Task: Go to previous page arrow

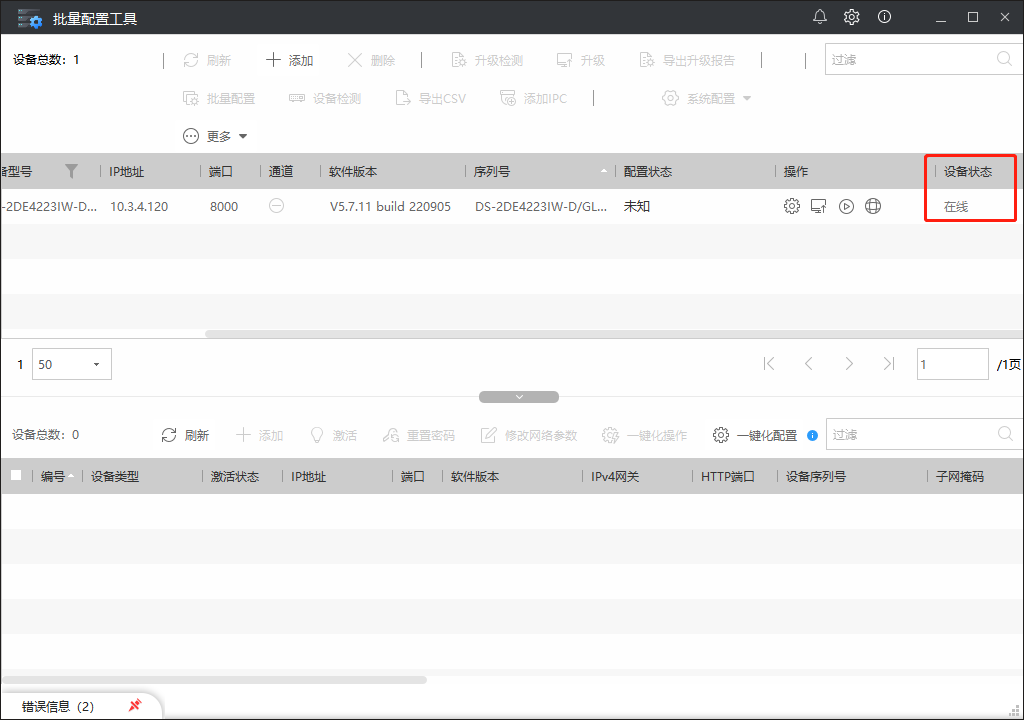Action: (808, 364)
